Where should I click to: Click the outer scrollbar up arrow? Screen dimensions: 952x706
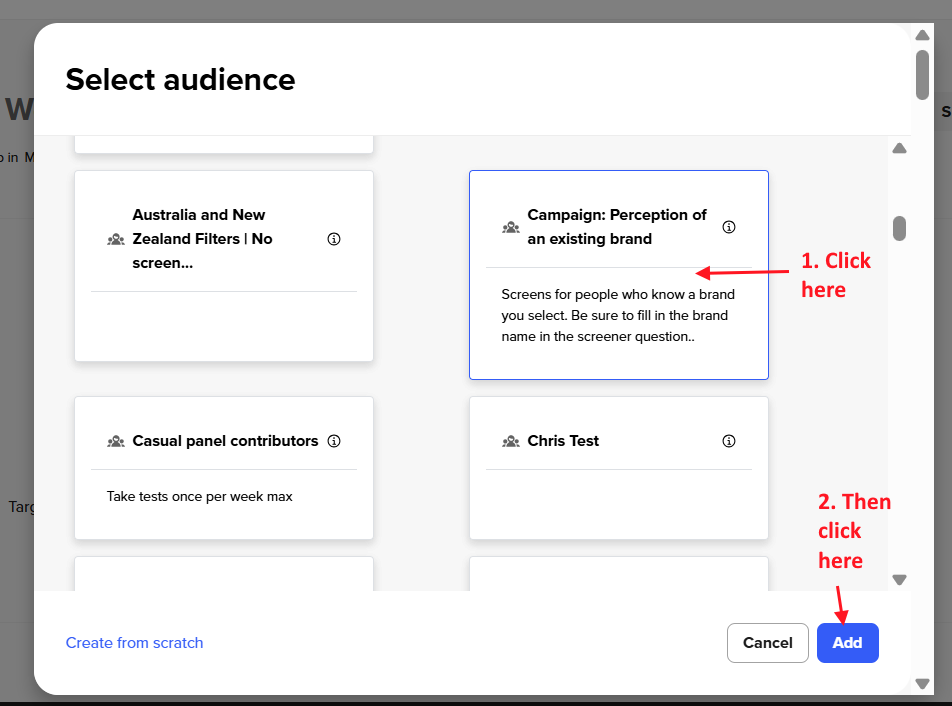tap(921, 35)
